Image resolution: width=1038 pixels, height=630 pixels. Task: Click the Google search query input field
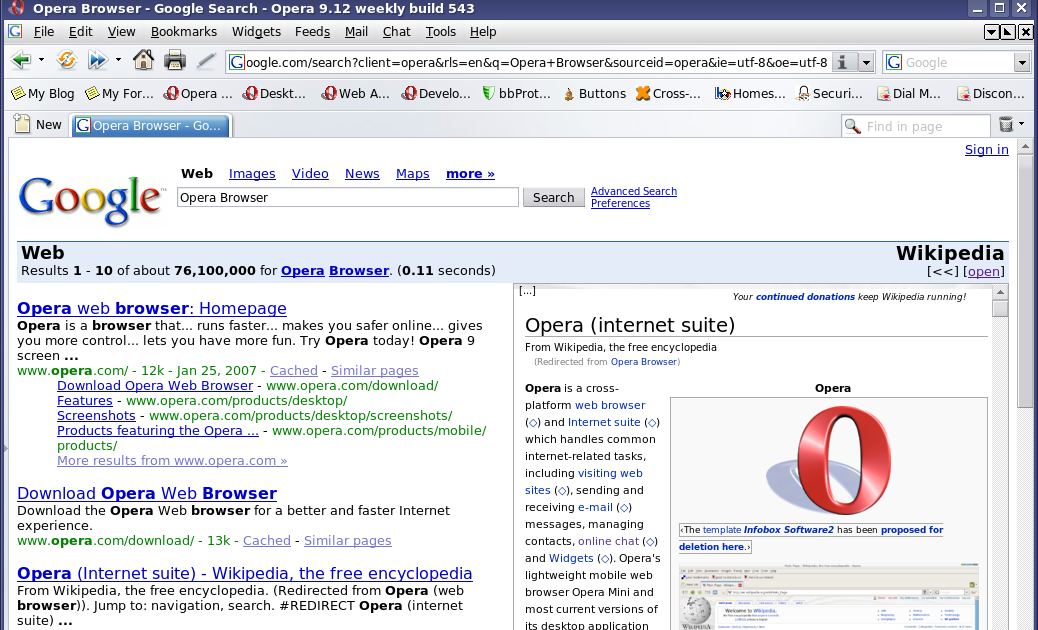(x=348, y=197)
